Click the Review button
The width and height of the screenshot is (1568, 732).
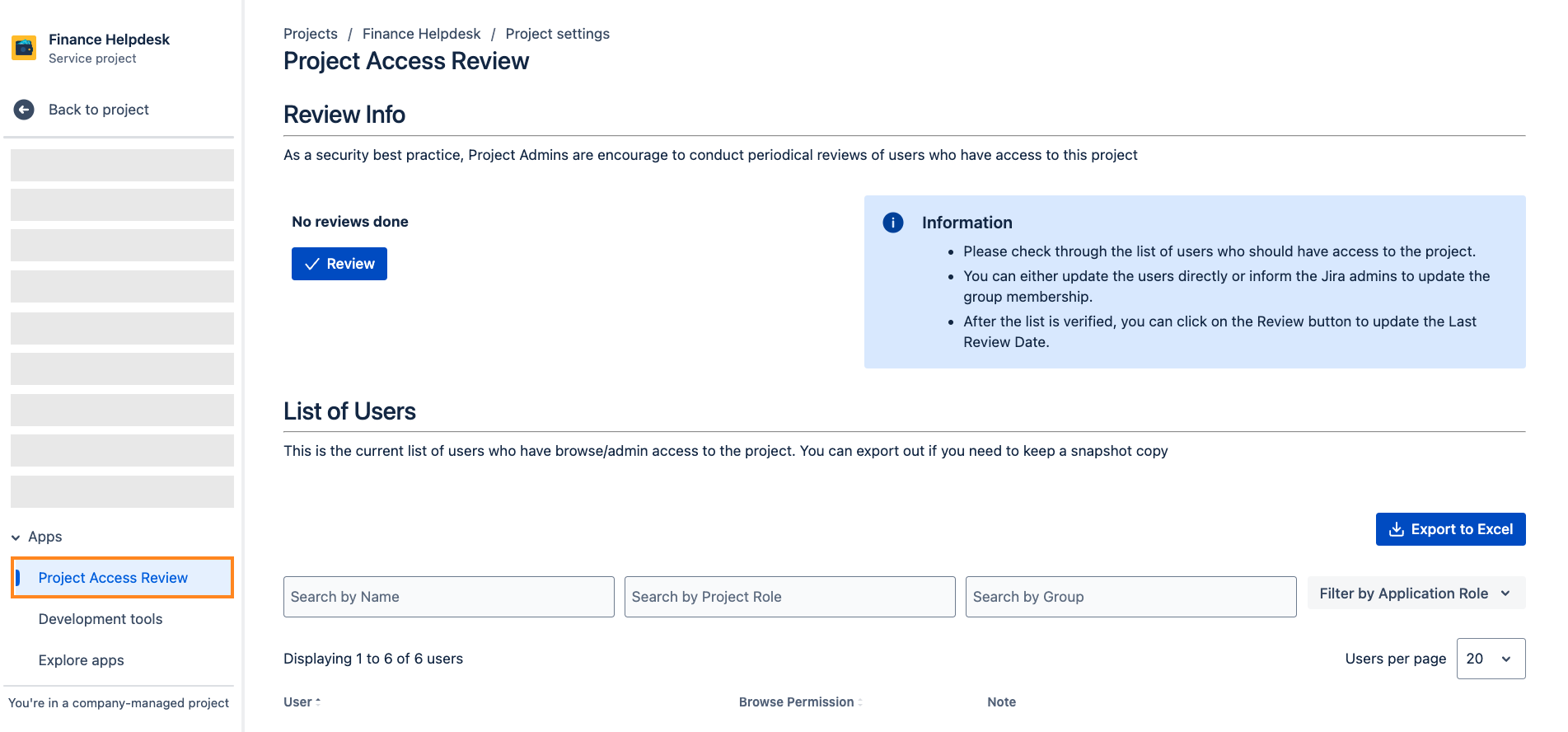coord(339,263)
